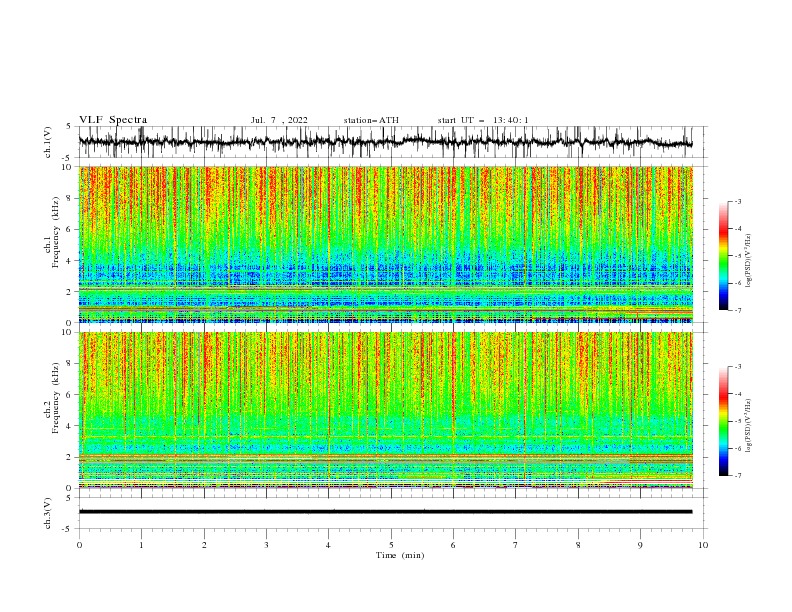Click the time axis tick label '5'
792x612 pixels.
391,545
